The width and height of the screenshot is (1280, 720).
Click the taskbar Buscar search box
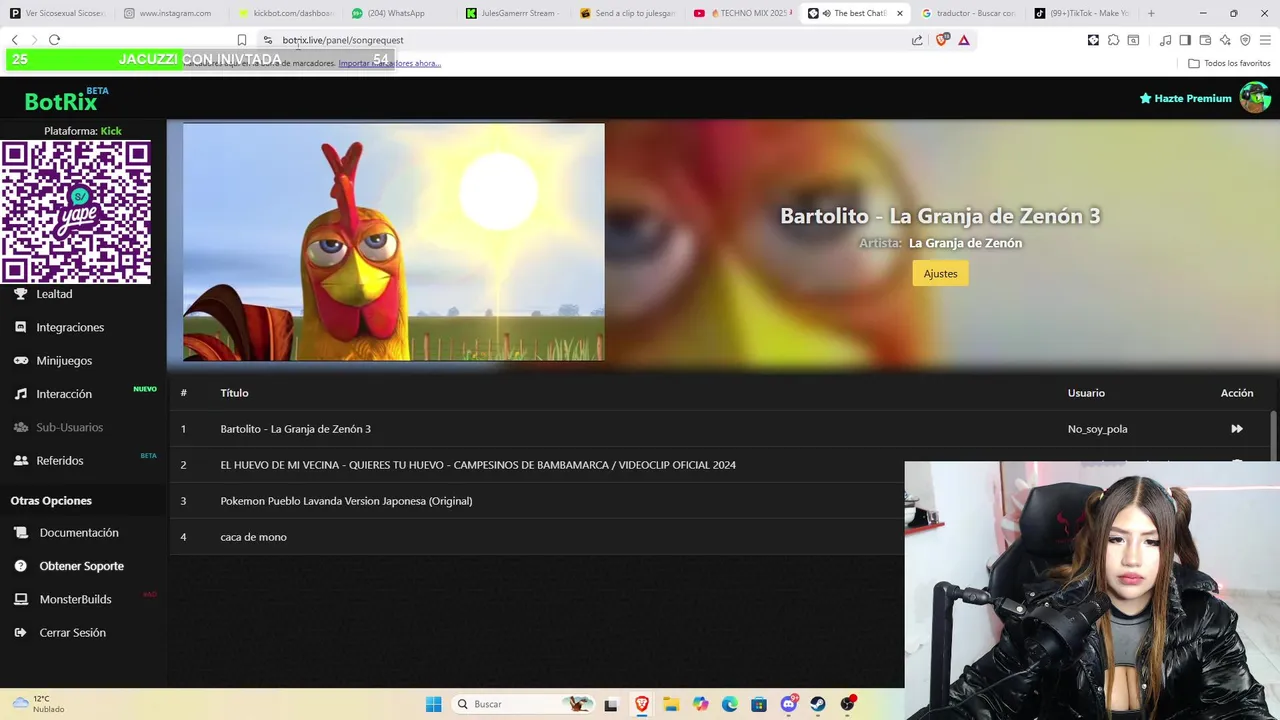[523, 704]
